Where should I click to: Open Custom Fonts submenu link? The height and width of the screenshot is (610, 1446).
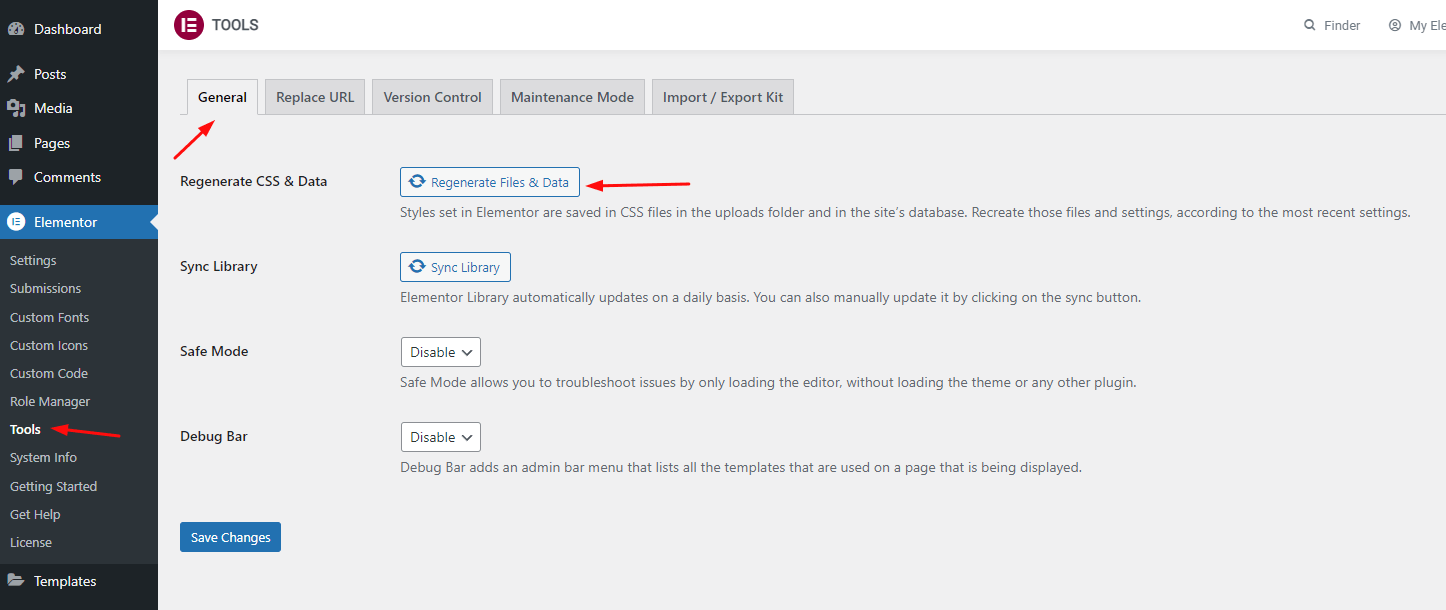click(x=49, y=317)
